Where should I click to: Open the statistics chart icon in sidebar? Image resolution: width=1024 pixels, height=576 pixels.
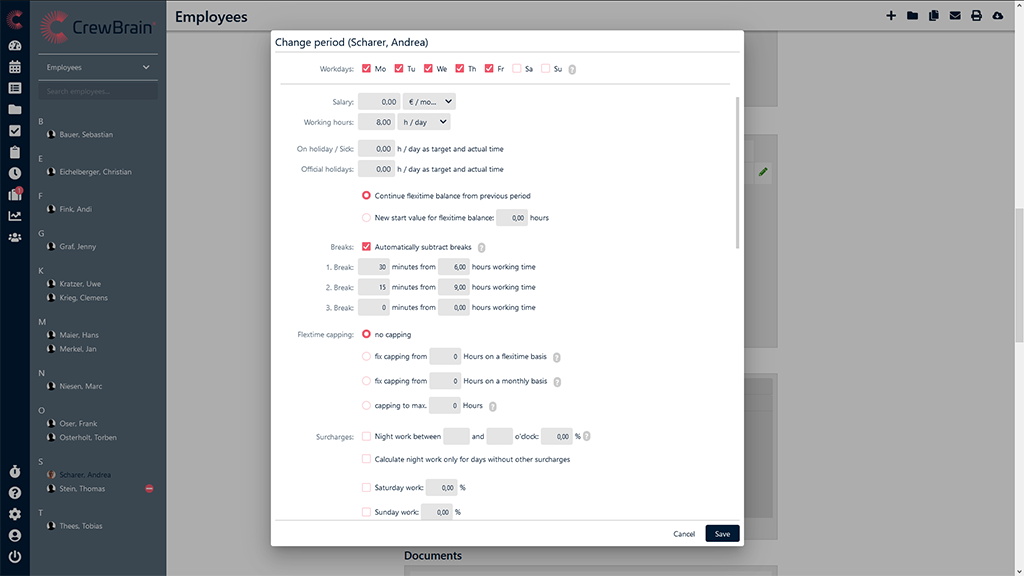click(x=14, y=216)
